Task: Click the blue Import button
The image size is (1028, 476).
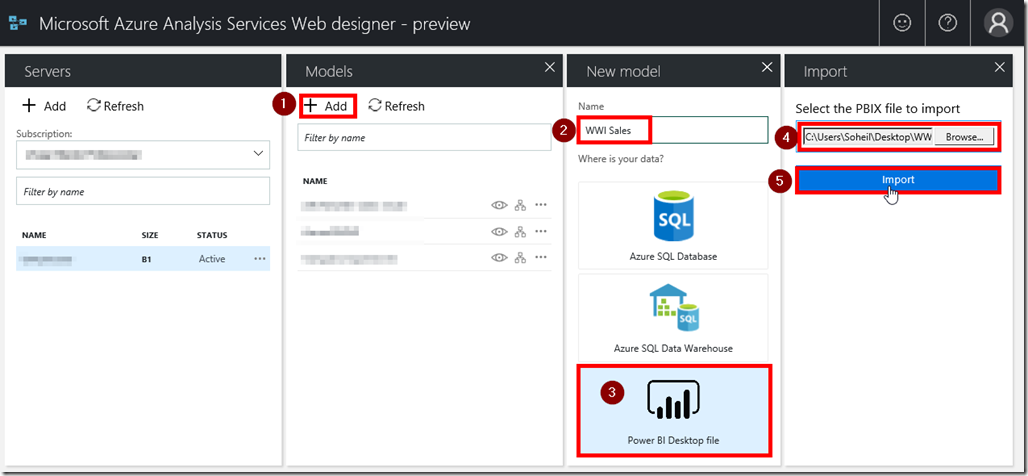Action: [x=898, y=180]
